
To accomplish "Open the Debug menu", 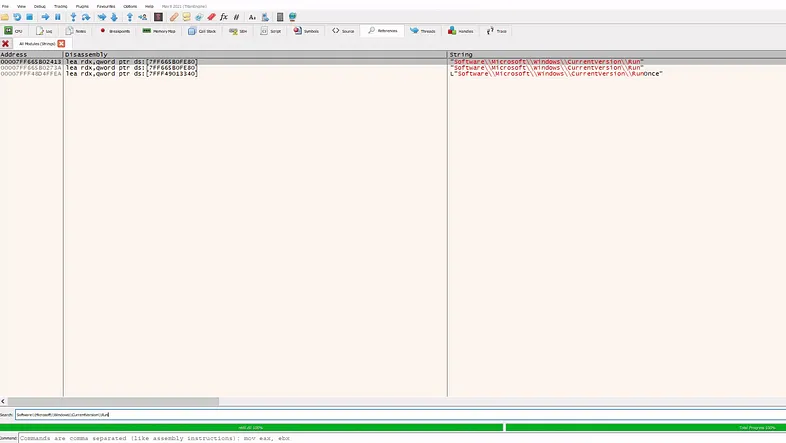I will point(40,7).
